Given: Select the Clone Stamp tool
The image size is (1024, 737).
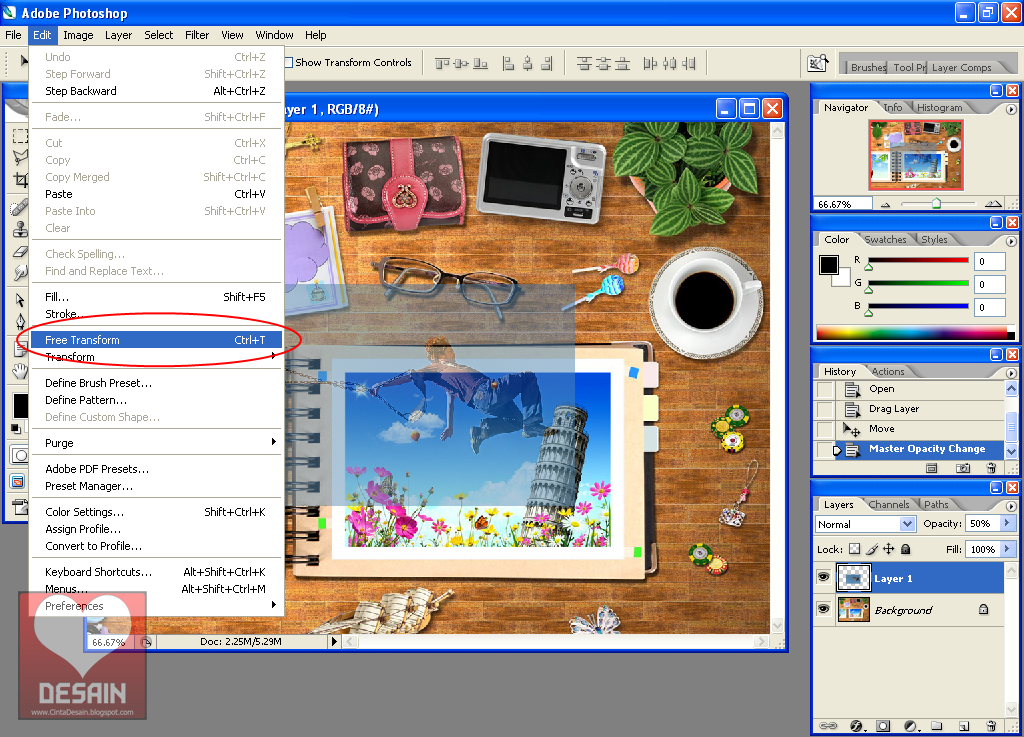Looking at the screenshot, I should tap(20, 229).
